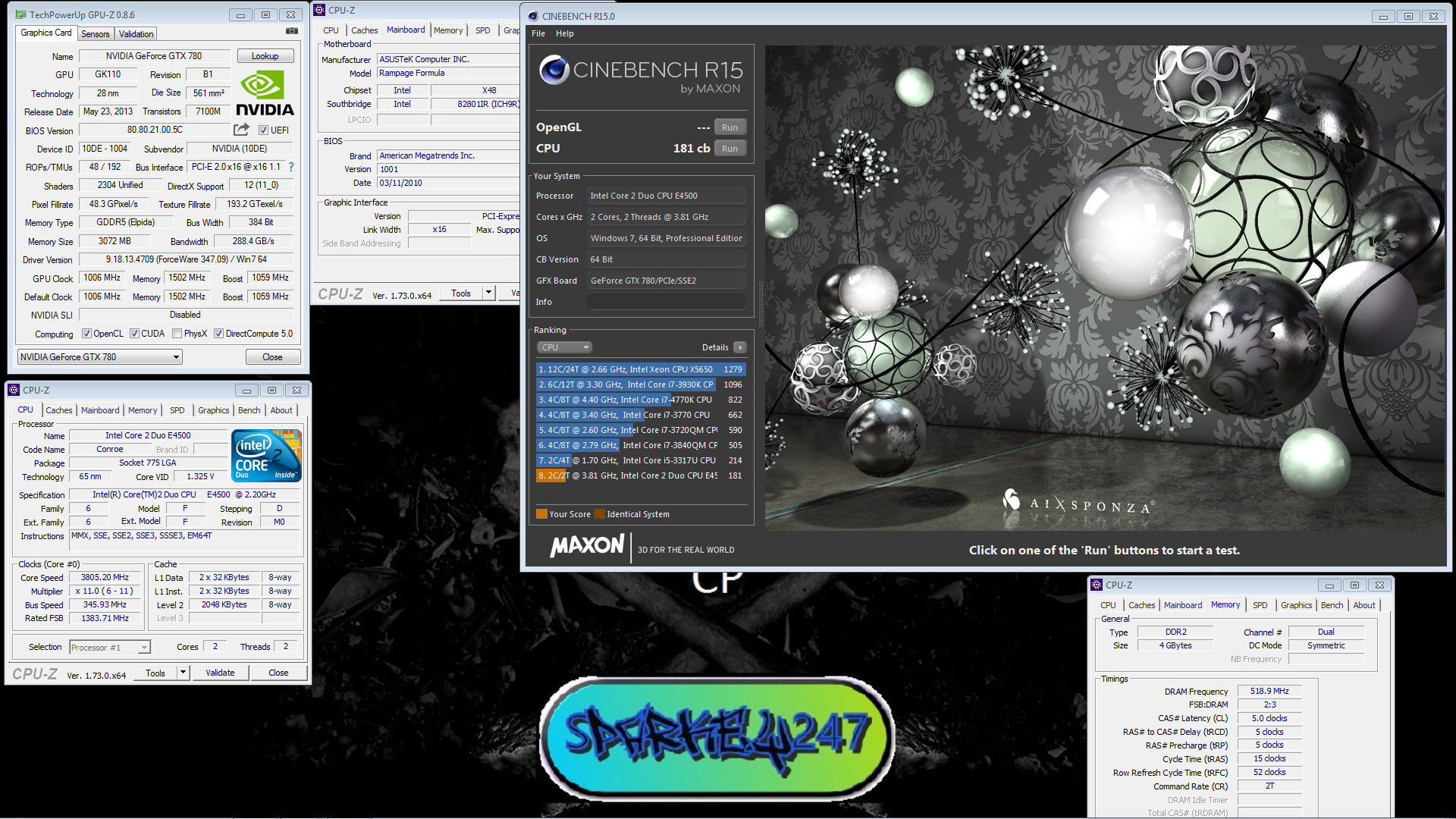The image size is (1456, 819).
Task: Switch to the Validation tab in GPU-Z
Action: pos(136,33)
